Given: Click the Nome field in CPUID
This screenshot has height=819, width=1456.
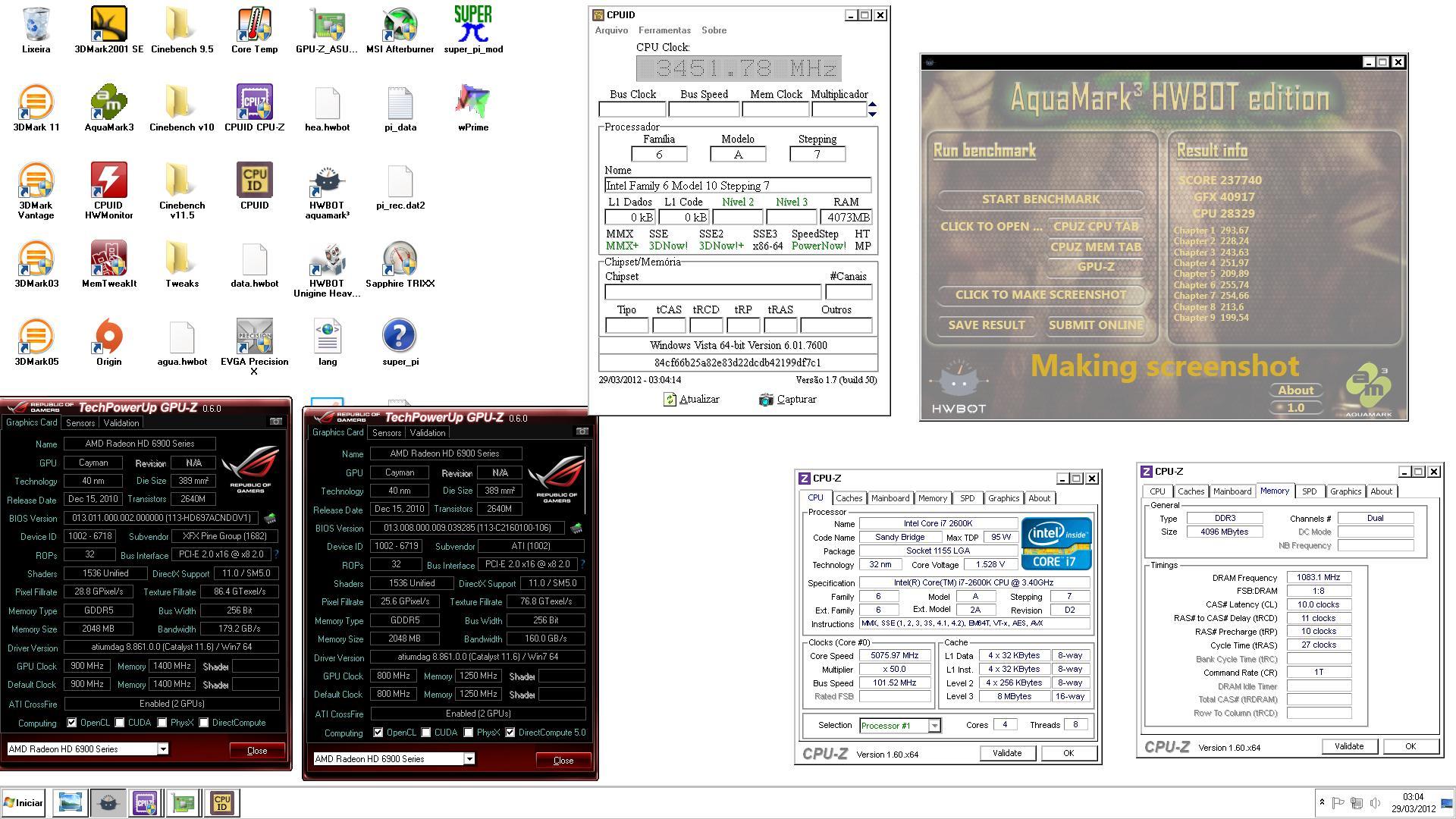Looking at the screenshot, I should coord(737,186).
